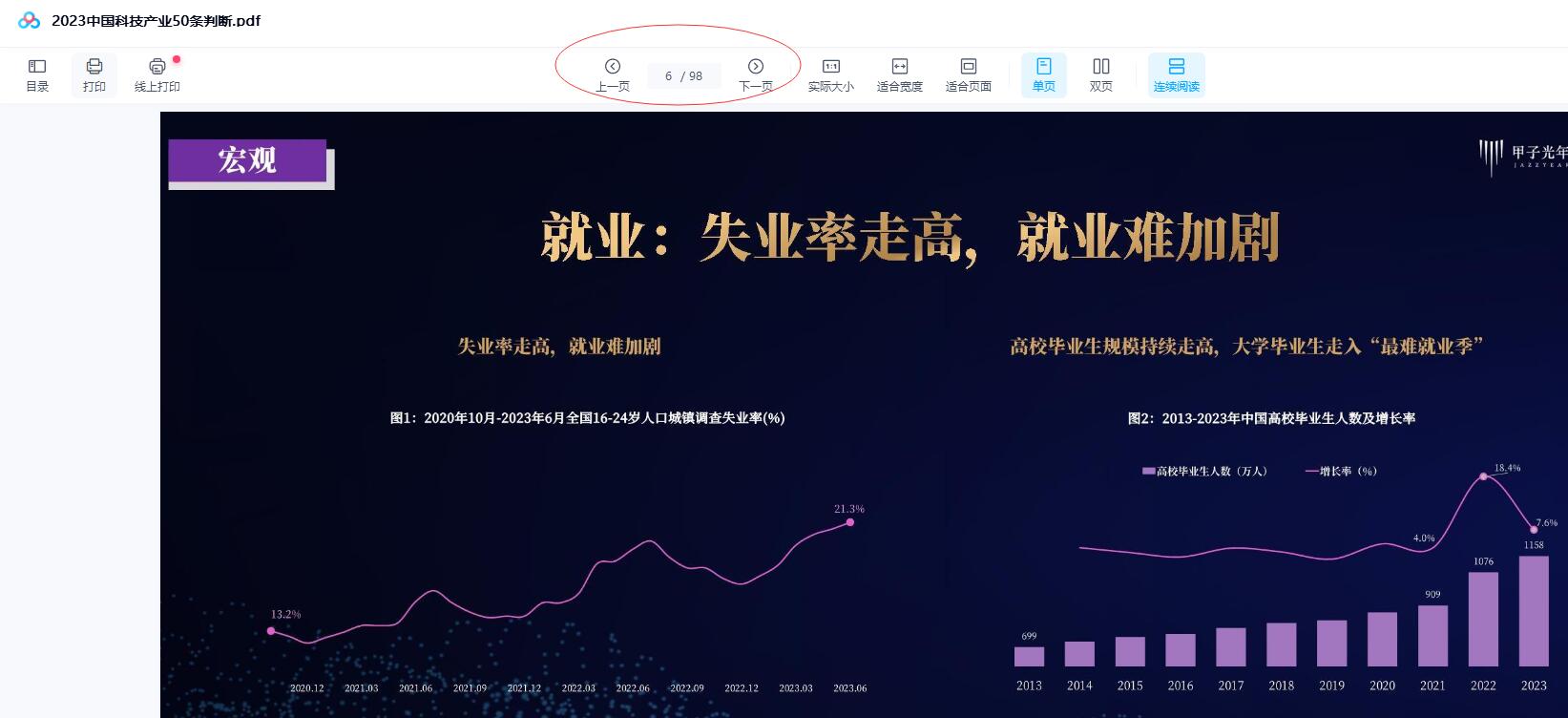Go to next page with 下一页
This screenshot has height=718, width=1568.
[756, 74]
